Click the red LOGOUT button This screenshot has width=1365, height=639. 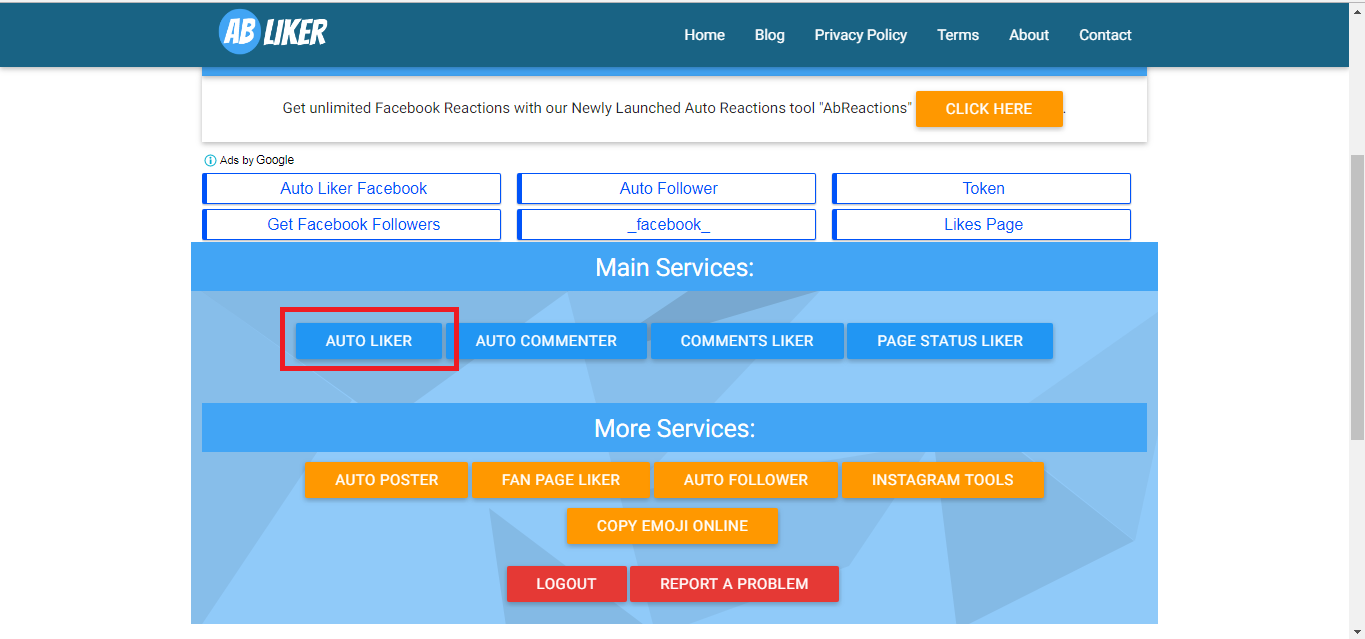coord(566,584)
